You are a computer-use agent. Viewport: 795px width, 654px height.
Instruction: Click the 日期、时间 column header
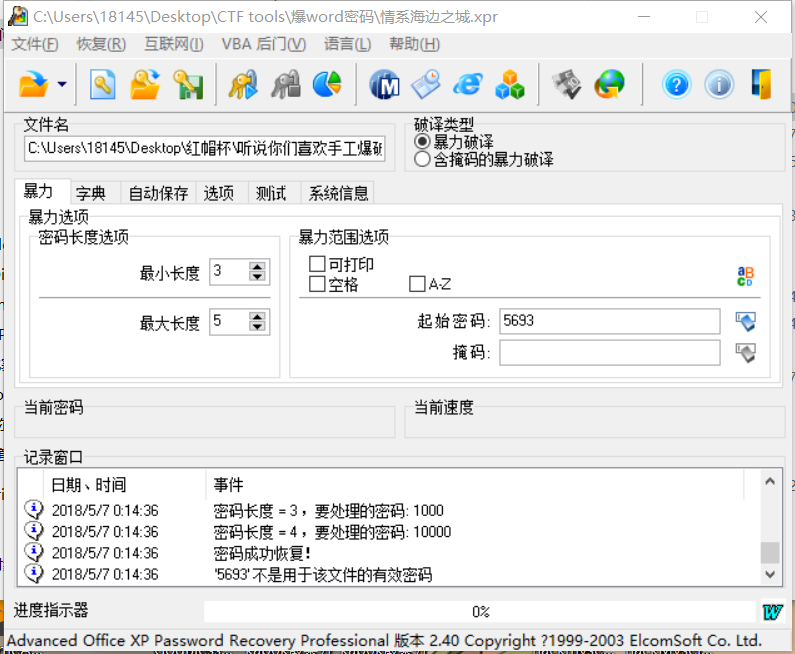(x=125, y=485)
